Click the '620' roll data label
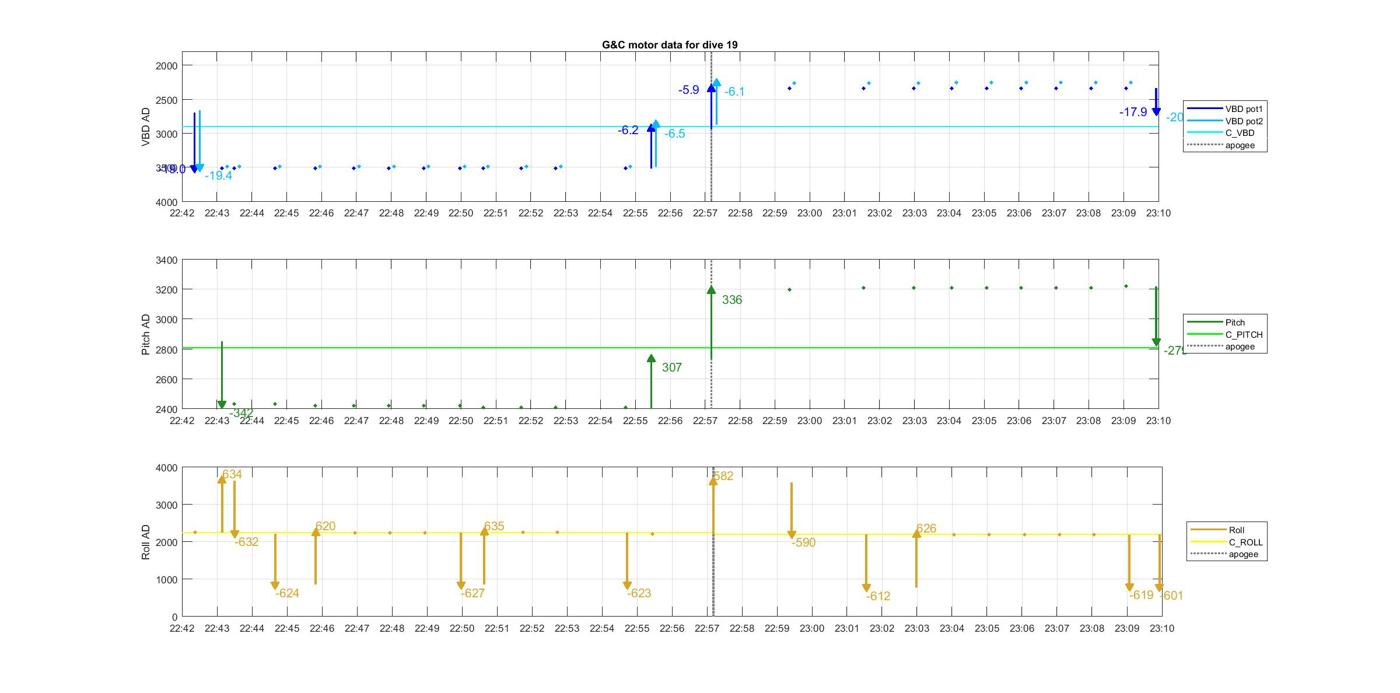The image size is (1400, 693). [325, 526]
